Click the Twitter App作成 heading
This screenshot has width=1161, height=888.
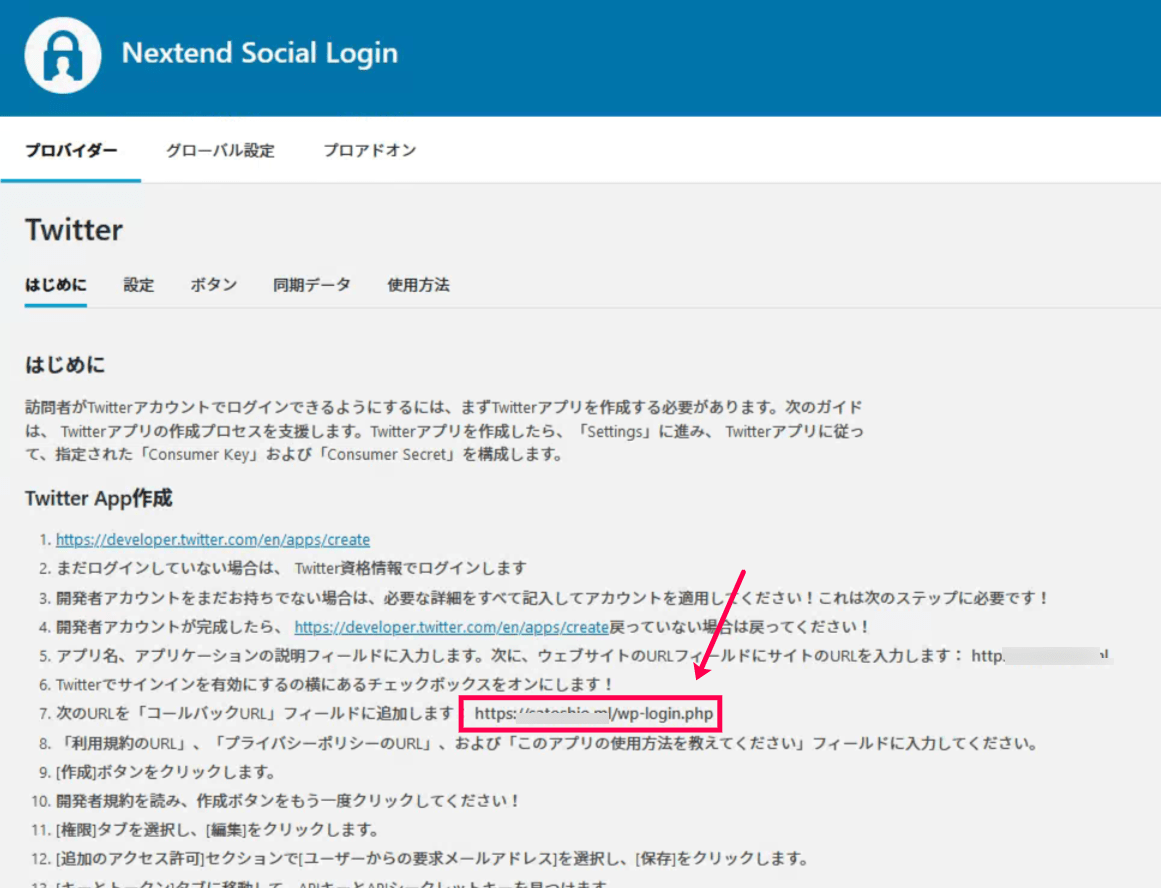[98, 498]
